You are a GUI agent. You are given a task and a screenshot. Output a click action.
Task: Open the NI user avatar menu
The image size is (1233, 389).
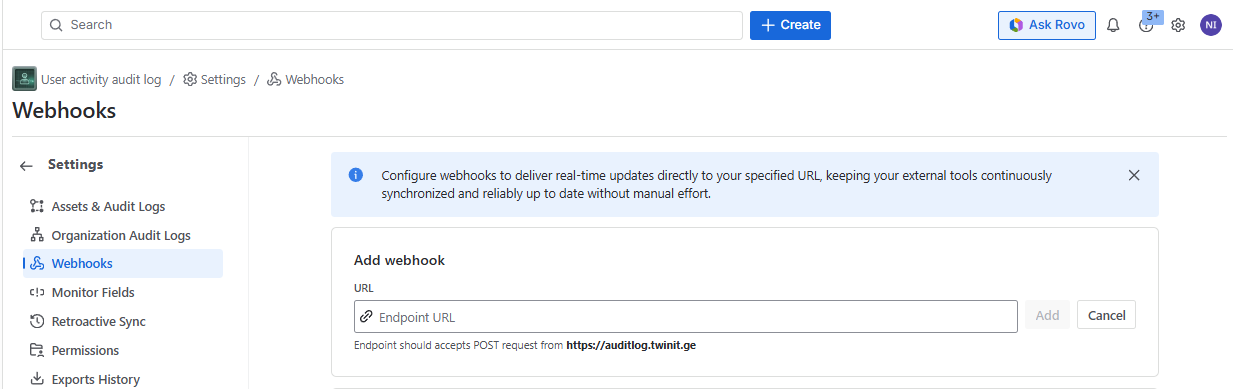(x=1211, y=25)
